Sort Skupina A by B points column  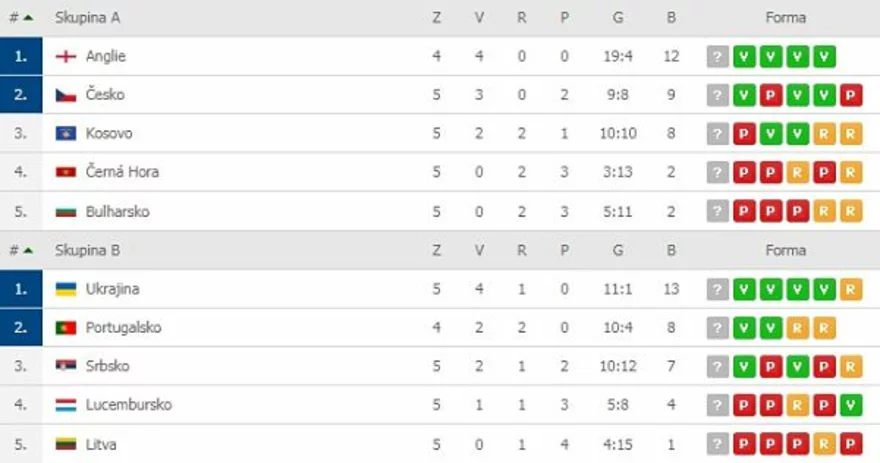(x=671, y=17)
